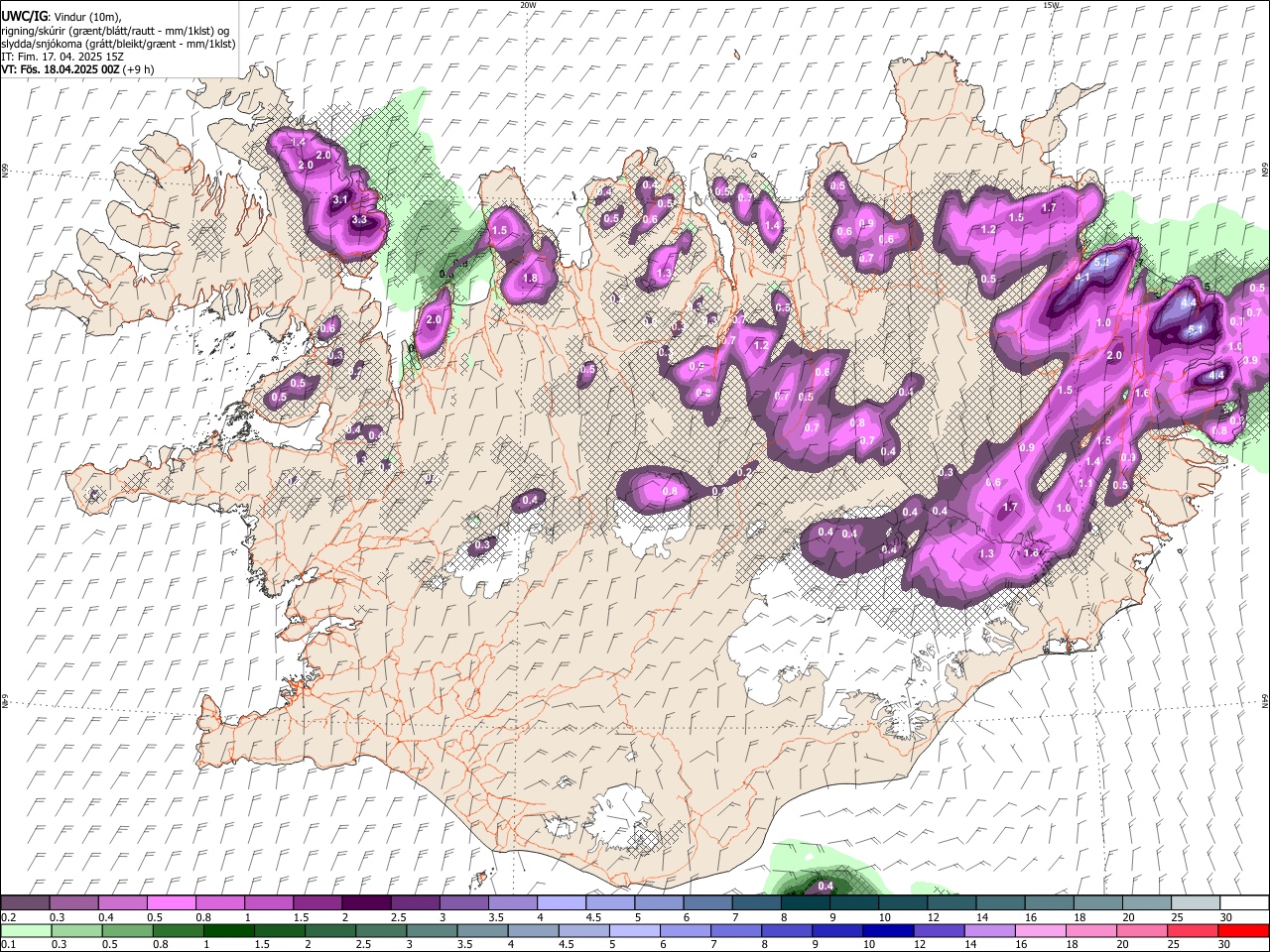Click the 14–16 violet swatch on the lower rain bar
This screenshot has height=952, width=1270.
[989, 930]
